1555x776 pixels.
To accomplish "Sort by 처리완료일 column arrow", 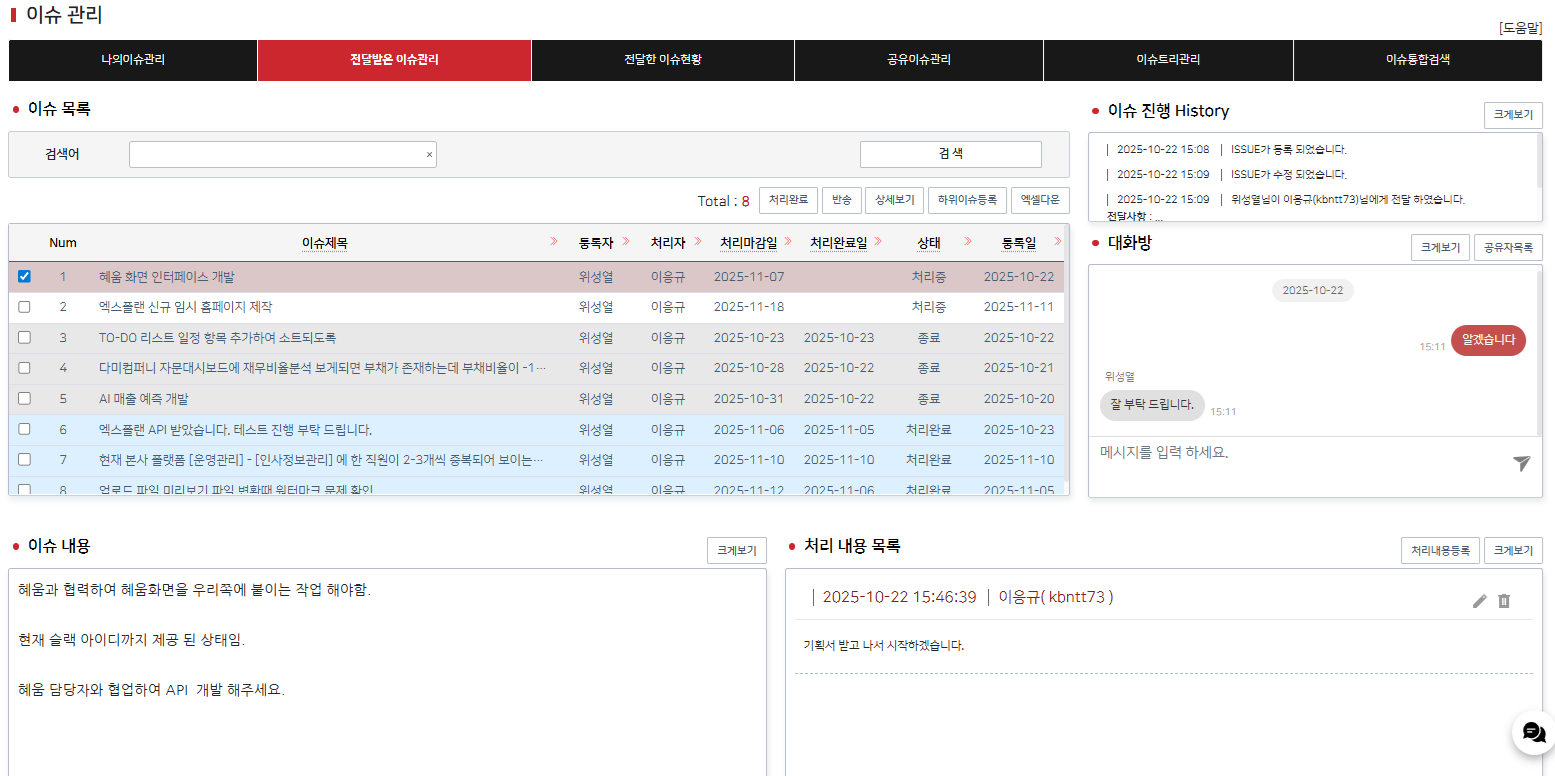I will (878, 242).
